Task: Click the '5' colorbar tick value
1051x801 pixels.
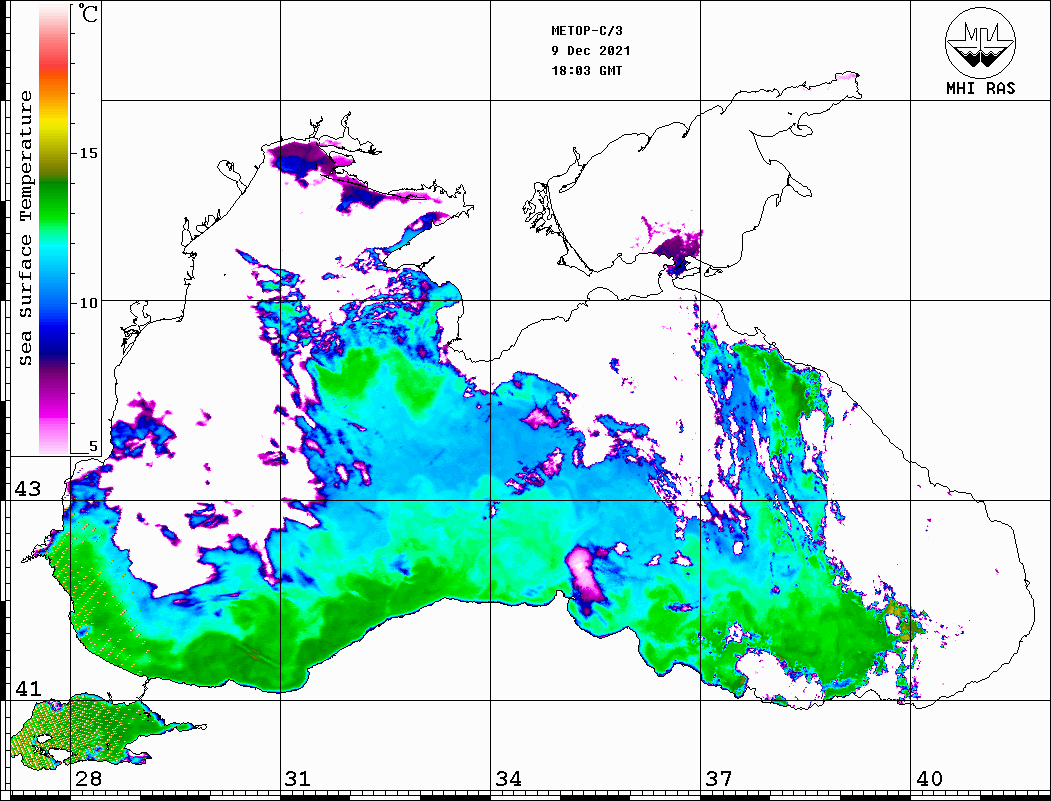Action: tap(93, 447)
